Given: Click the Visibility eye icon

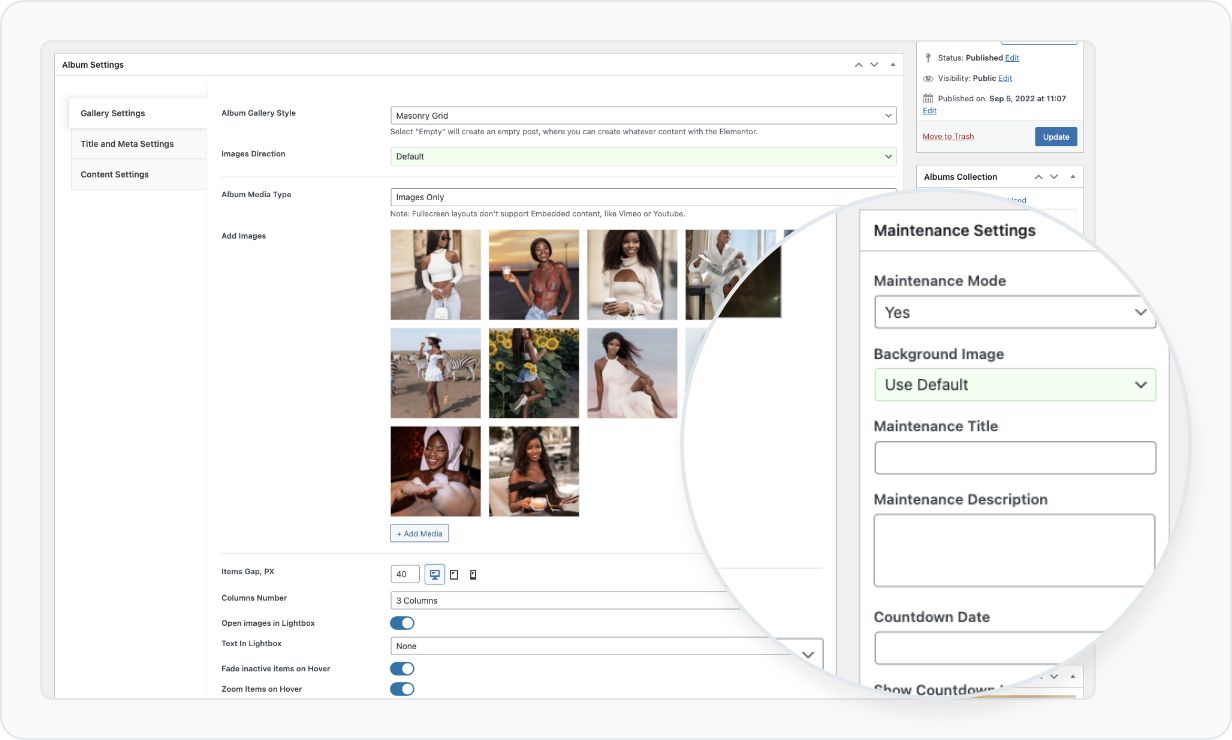Looking at the screenshot, I should (x=928, y=78).
